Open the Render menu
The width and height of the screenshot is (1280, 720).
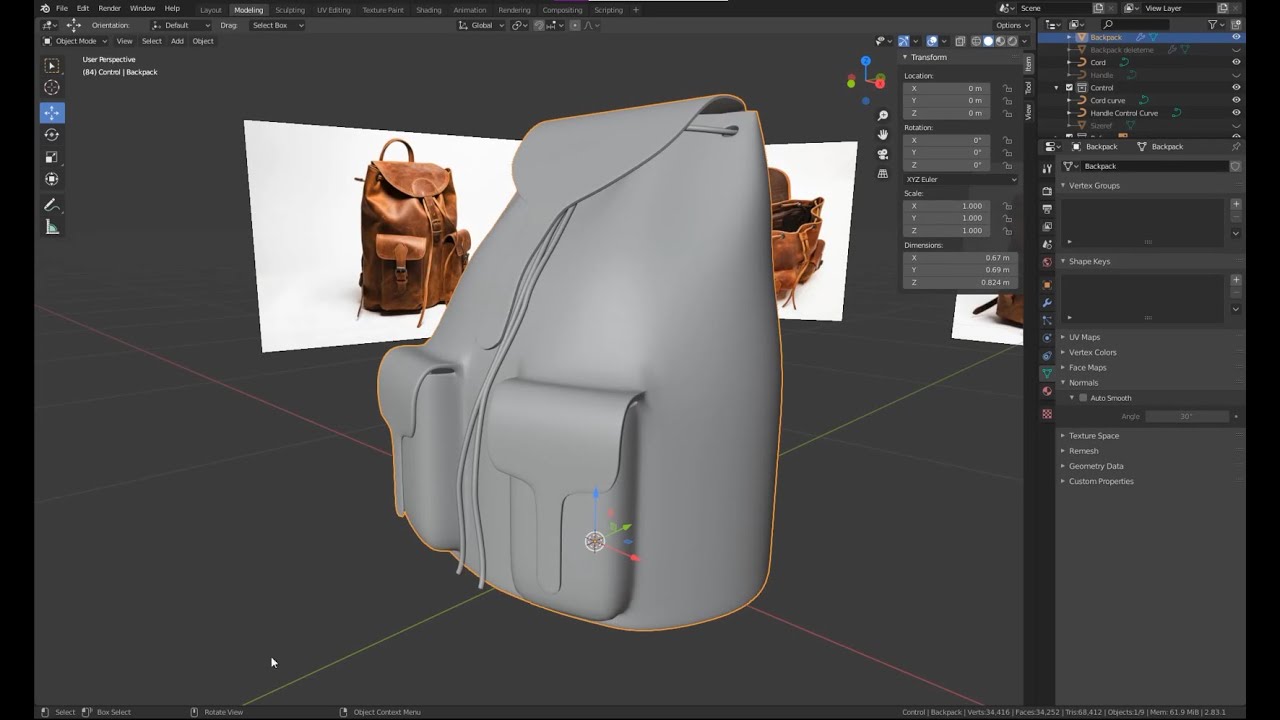[109, 9]
